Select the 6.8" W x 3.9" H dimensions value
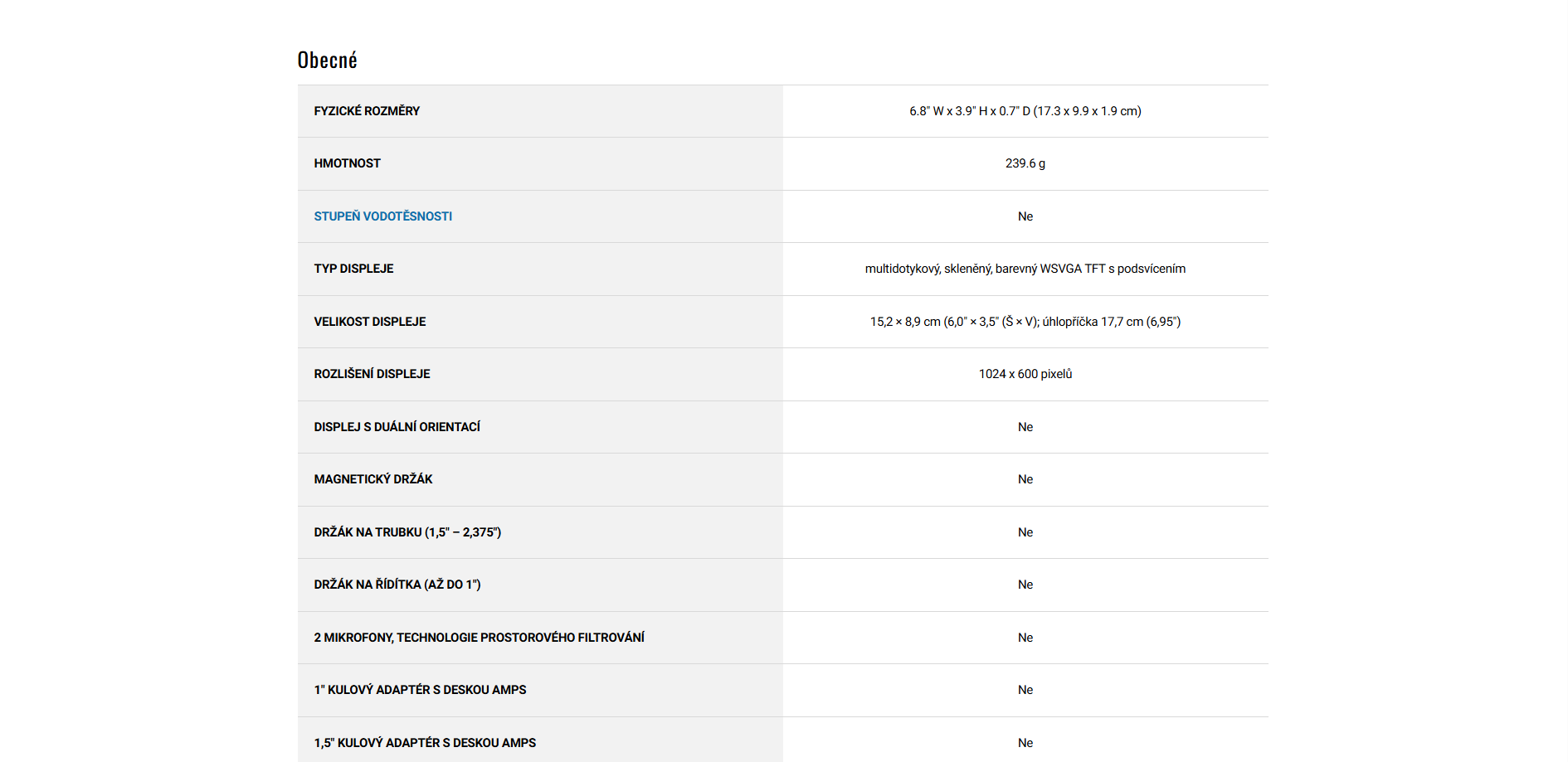Viewport: 1568px width, 762px height. (x=1025, y=111)
